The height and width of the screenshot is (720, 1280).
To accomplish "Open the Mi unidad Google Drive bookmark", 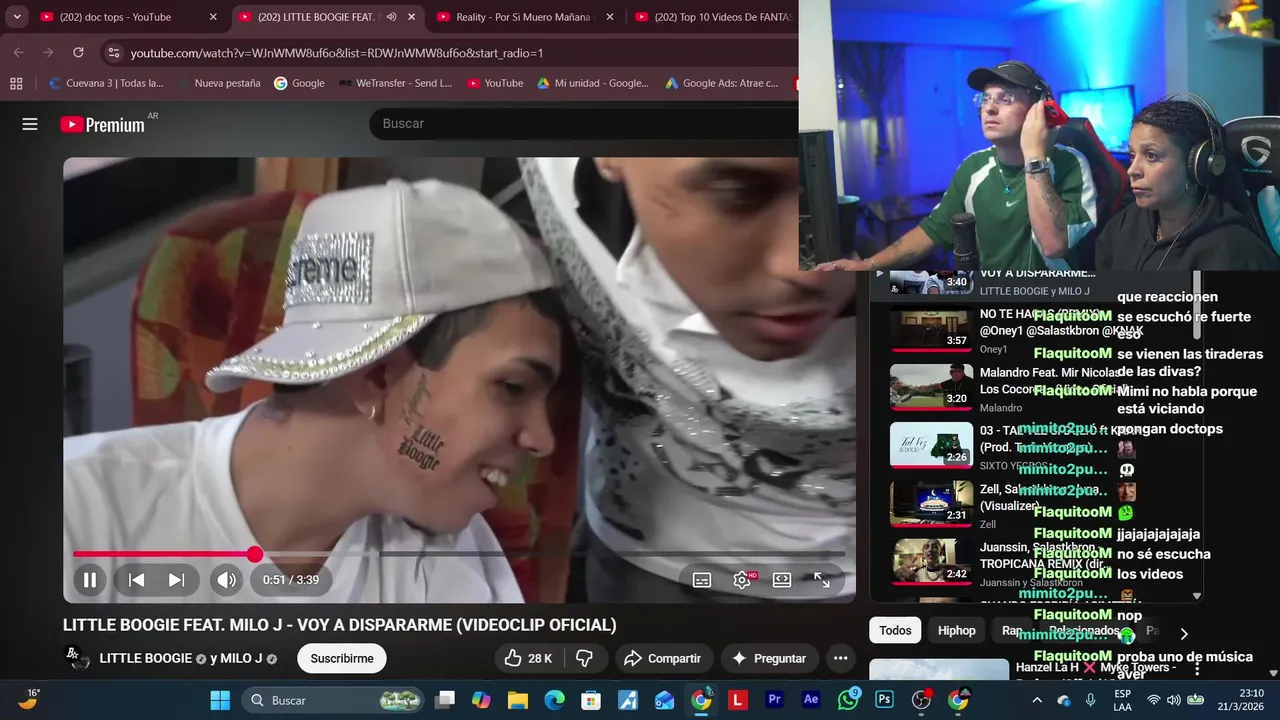I will pyautogui.click(x=593, y=83).
